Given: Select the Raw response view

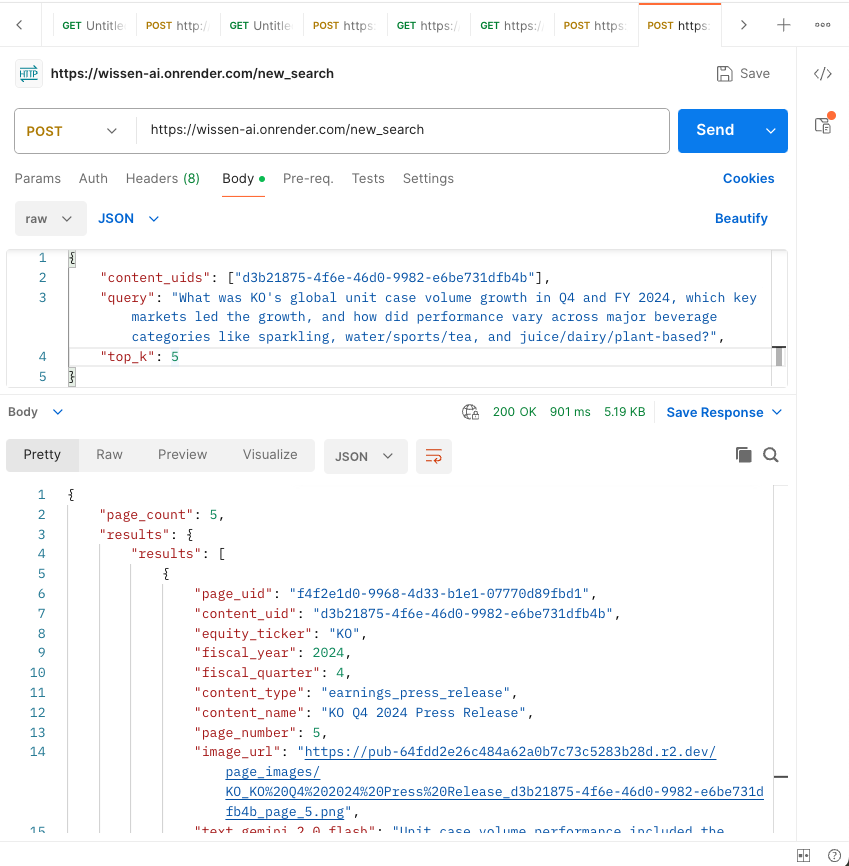Looking at the screenshot, I should click(109, 455).
